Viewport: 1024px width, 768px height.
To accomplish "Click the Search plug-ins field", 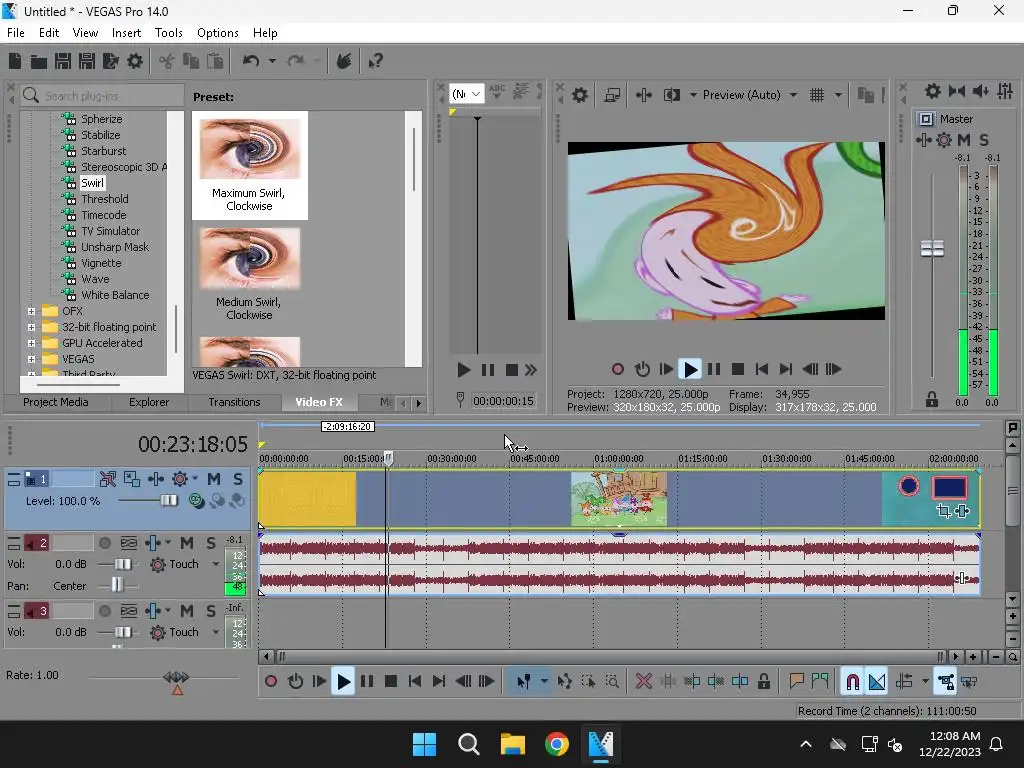I will coord(101,95).
